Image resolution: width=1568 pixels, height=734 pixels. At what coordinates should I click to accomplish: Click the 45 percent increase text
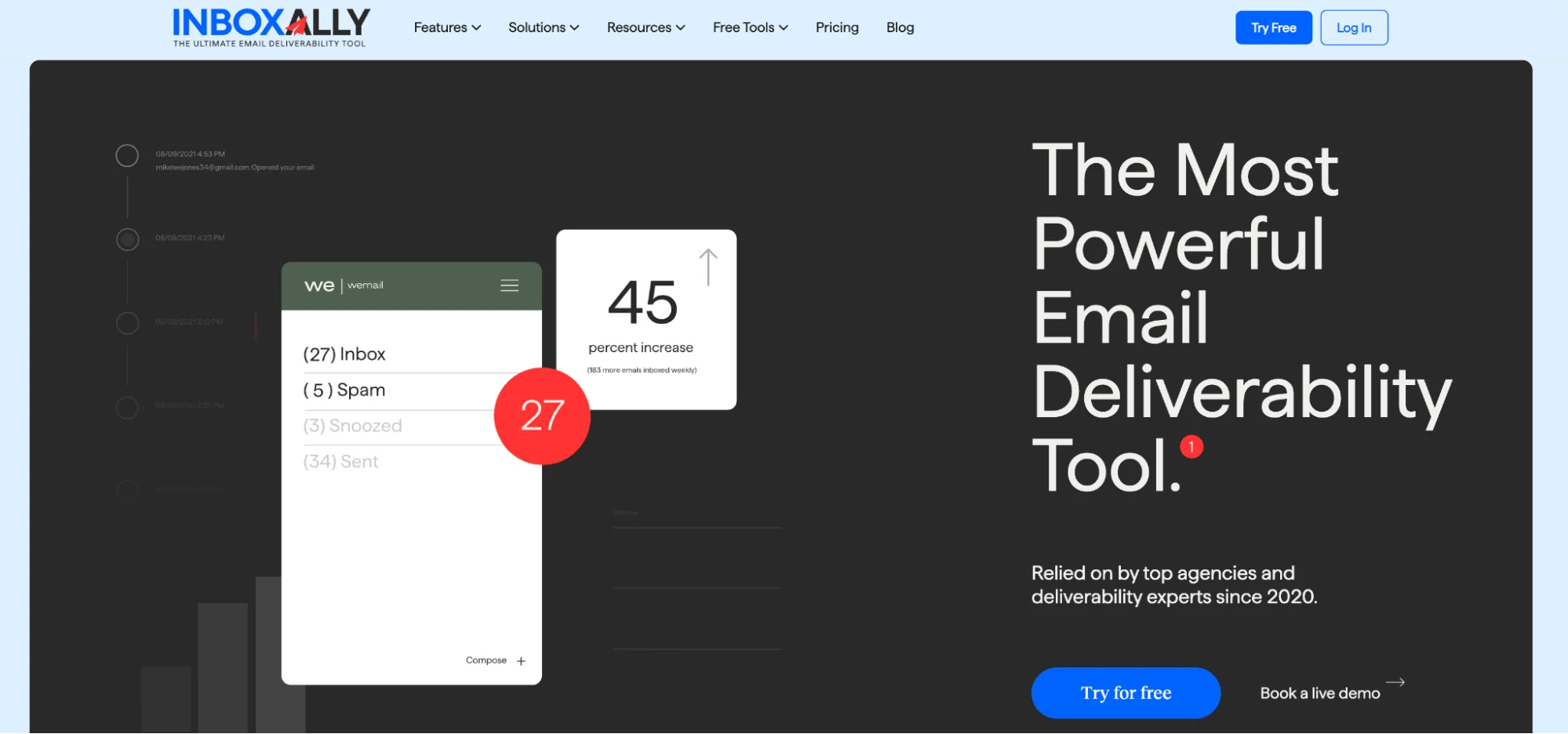(641, 318)
